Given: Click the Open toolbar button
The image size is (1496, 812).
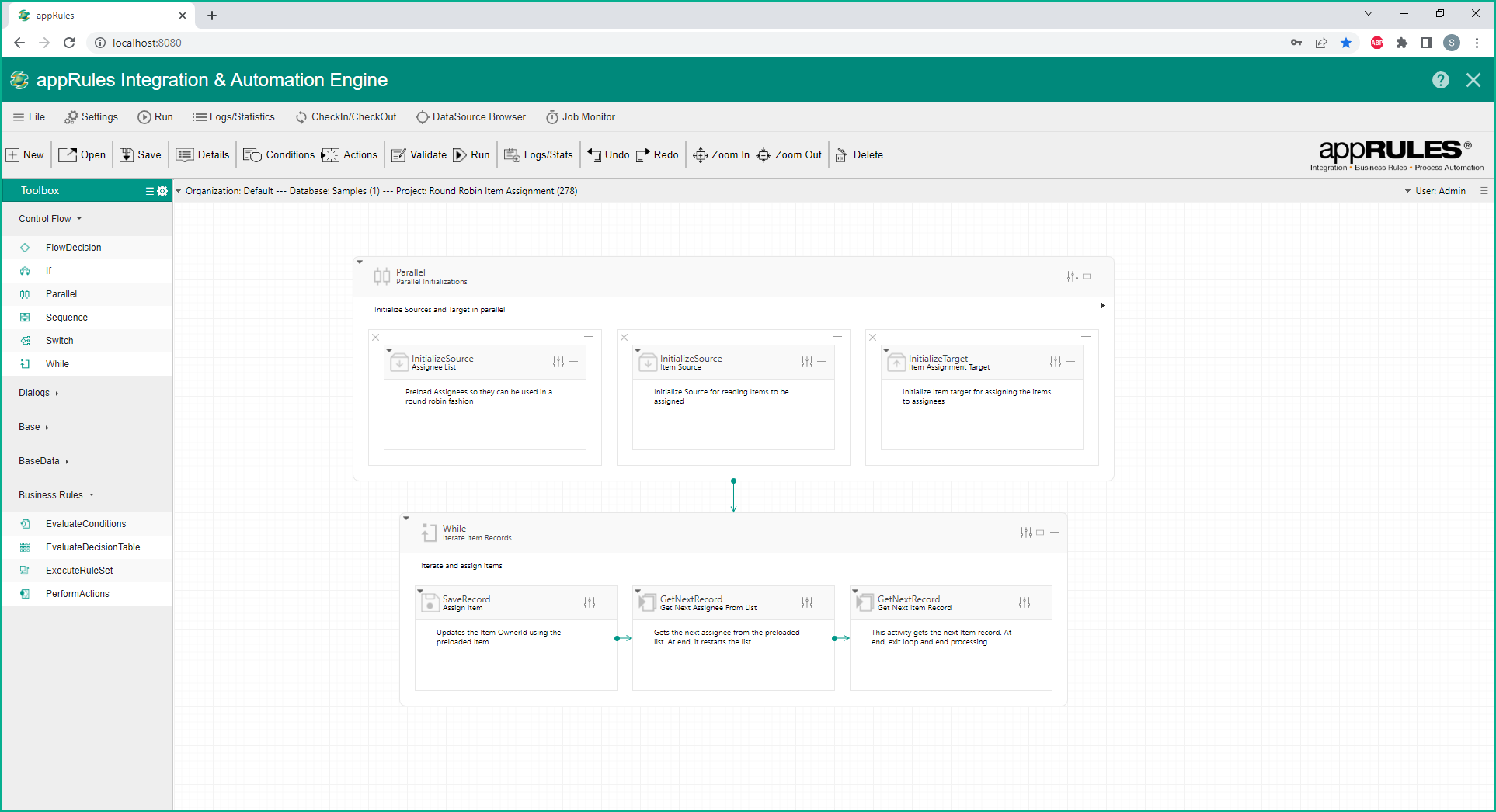Looking at the screenshot, I should 82,155.
